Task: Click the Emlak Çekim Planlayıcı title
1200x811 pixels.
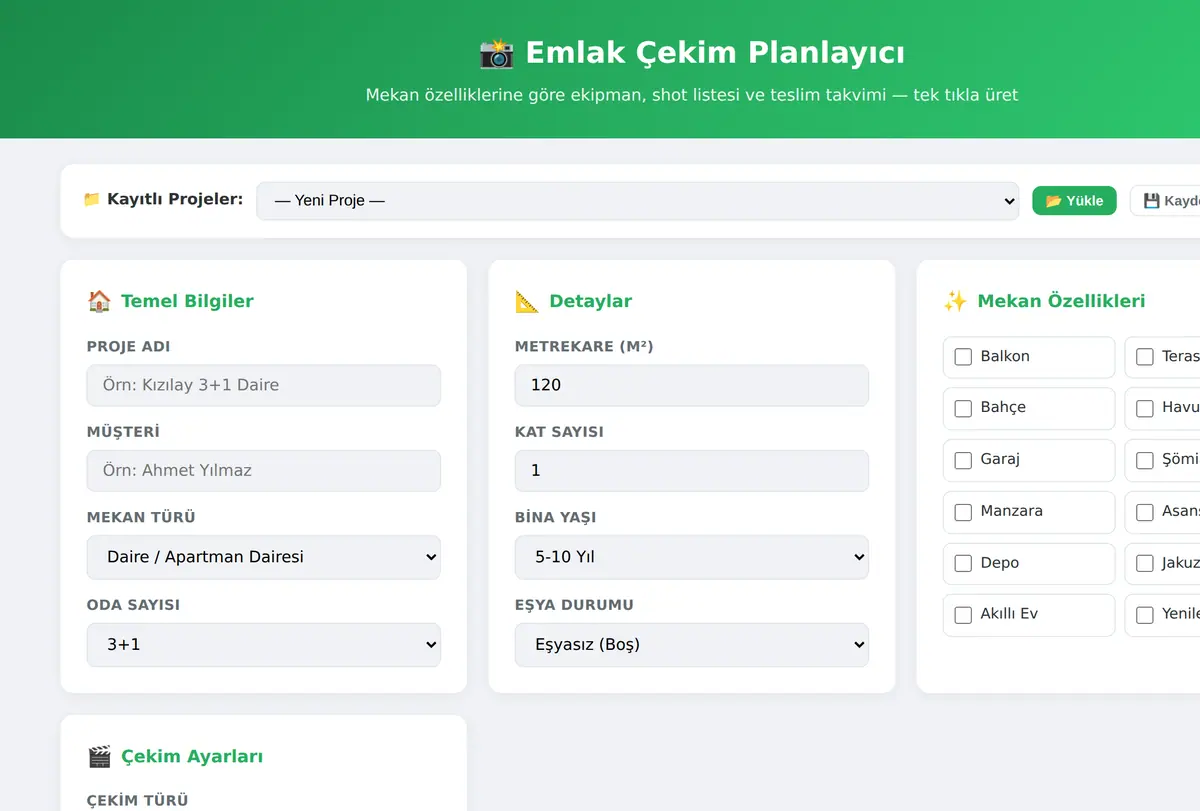Action: tap(715, 52)
